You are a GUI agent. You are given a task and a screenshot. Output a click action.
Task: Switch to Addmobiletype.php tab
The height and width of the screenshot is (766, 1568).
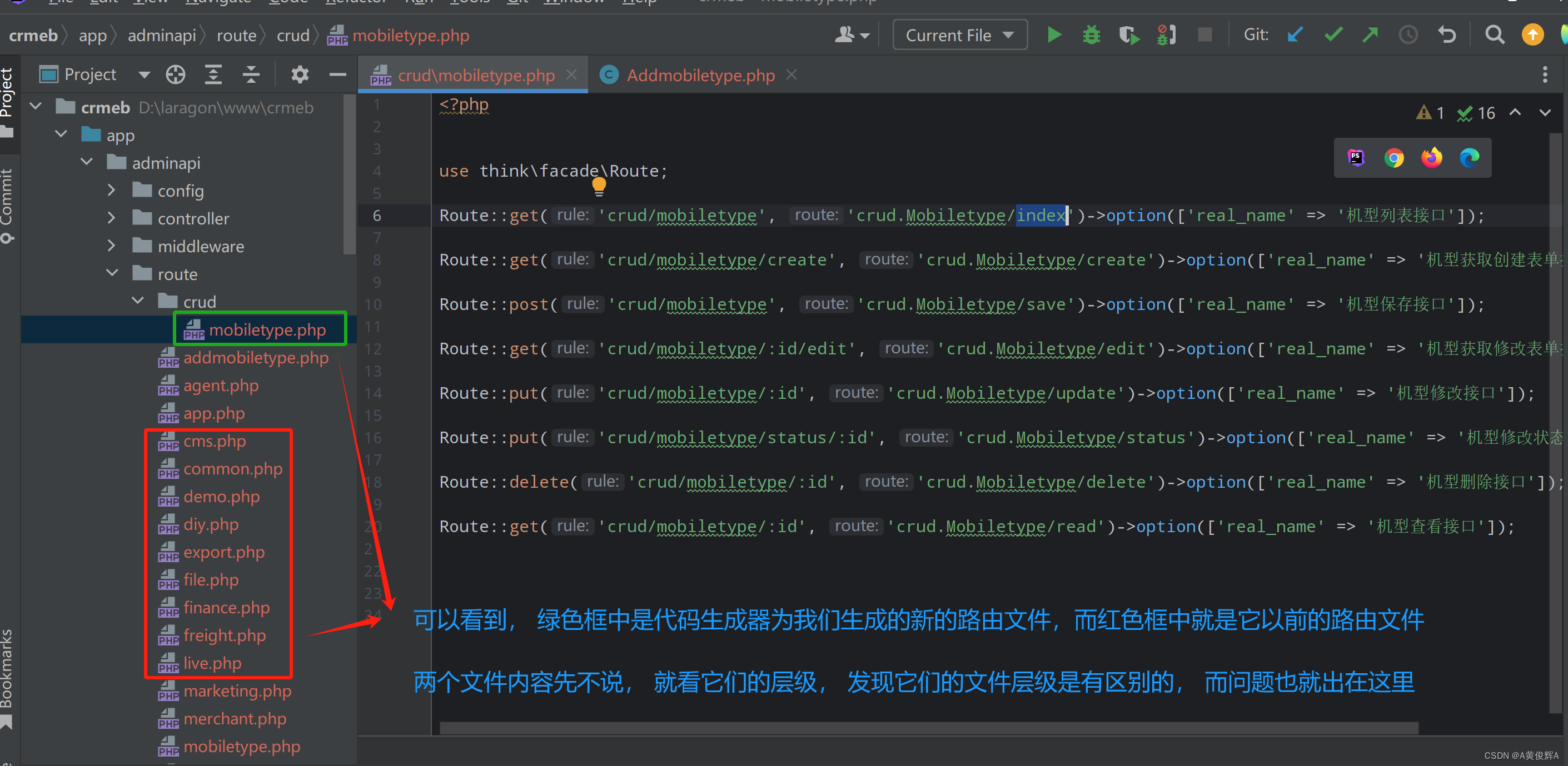click(699, 74)
